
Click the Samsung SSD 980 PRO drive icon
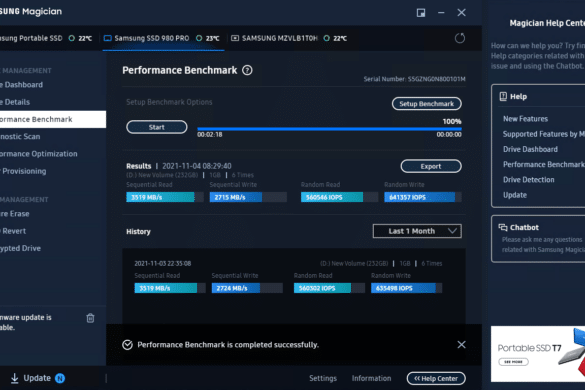[x=107, y=38]
